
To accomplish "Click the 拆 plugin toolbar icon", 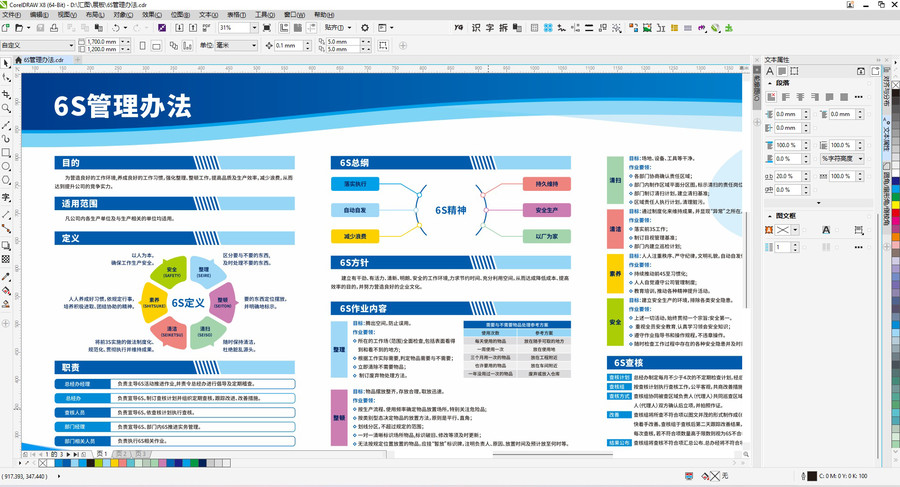I will [x=503, y=28].
